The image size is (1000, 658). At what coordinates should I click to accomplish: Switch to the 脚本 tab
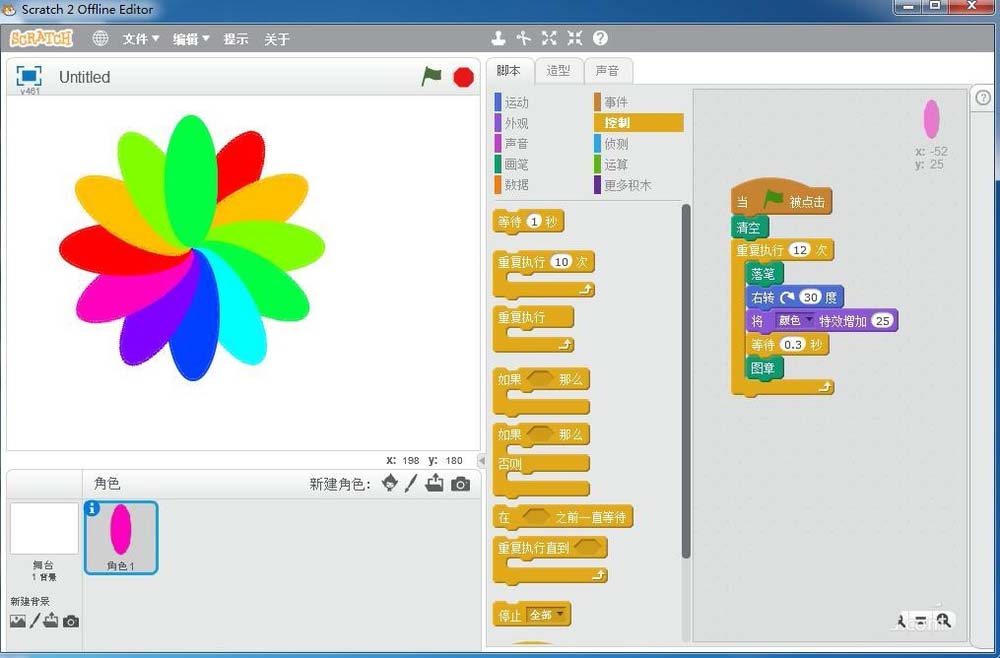[x=508, y=71]
